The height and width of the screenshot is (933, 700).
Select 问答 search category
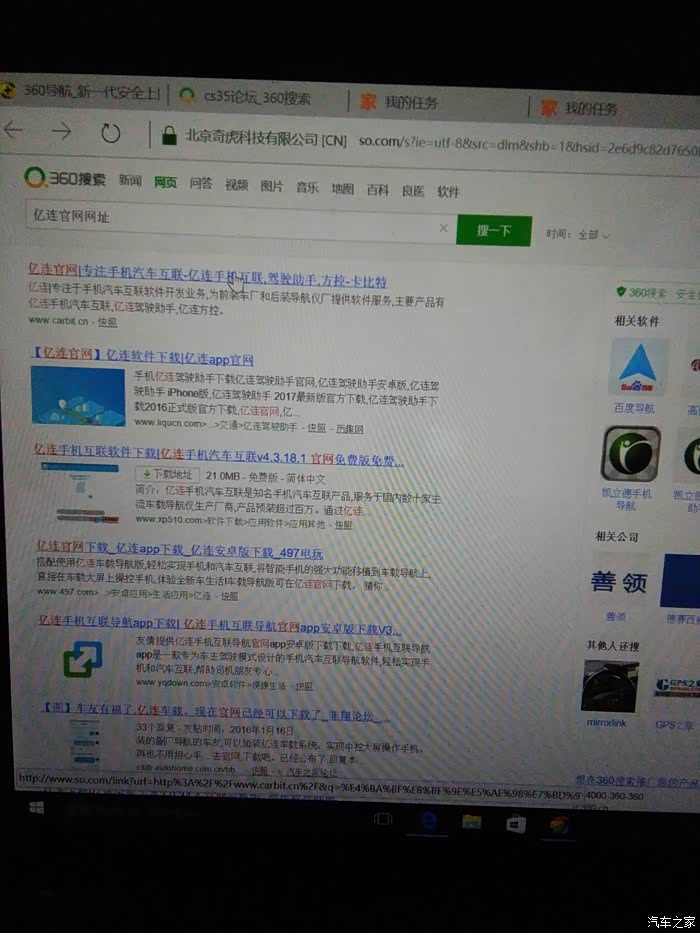click(x=201, y=183)
